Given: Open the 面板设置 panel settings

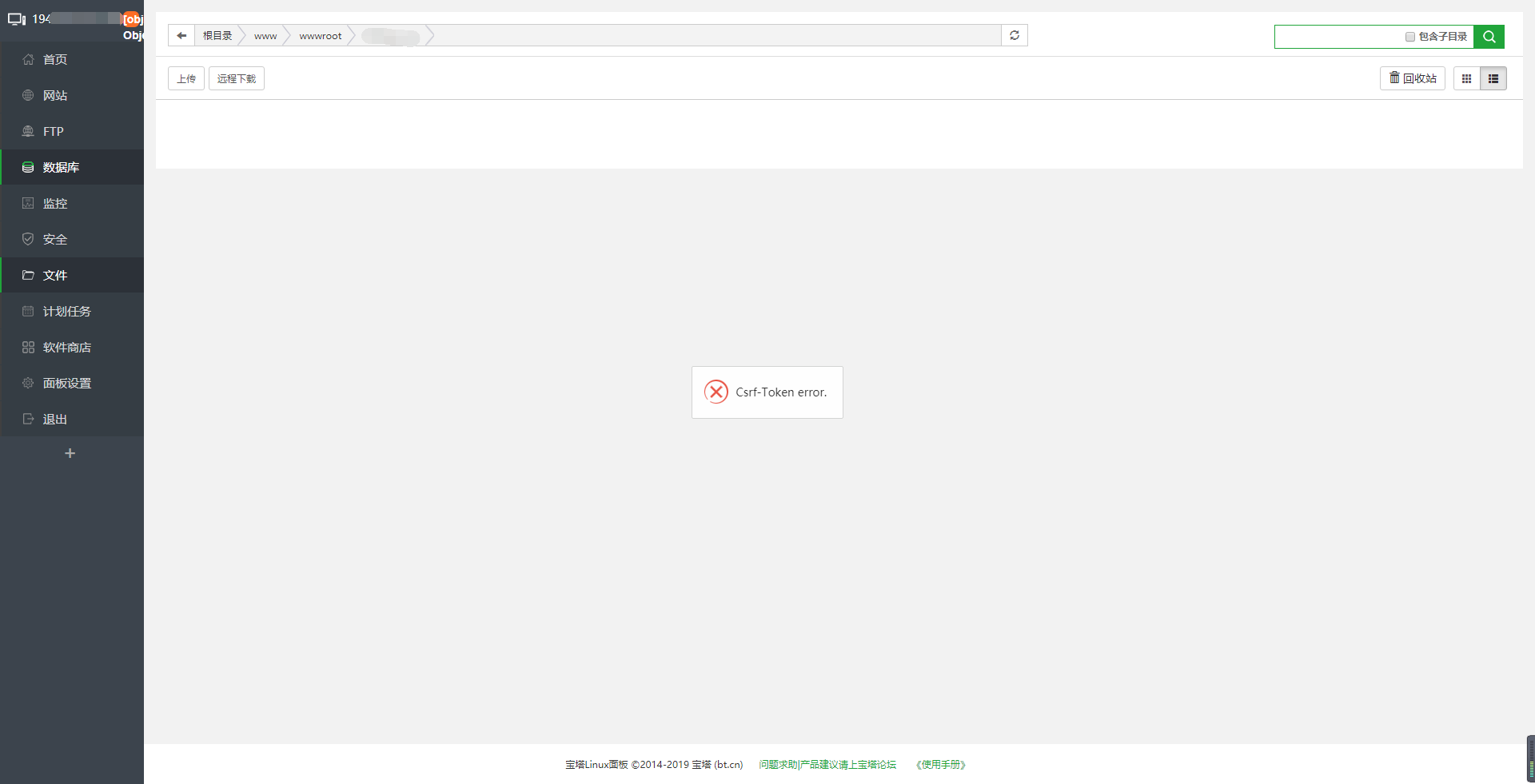Looking at the screenshot, I should pos(66,383).
